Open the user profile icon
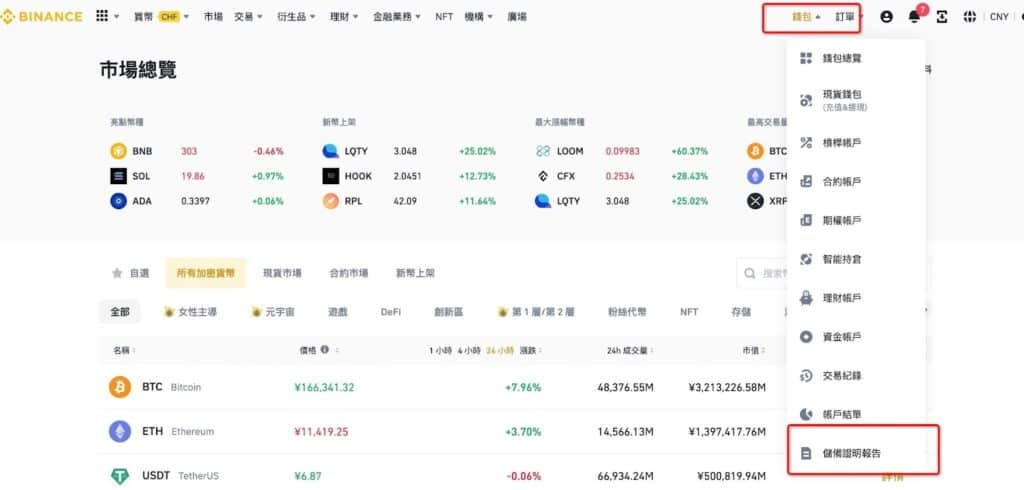Viewport: 1024px width, 490px height. coord(886,17)
